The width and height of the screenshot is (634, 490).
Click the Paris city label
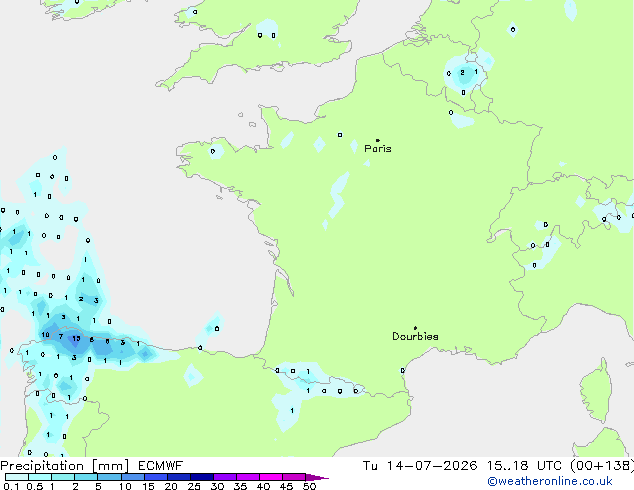(x=378, y=149)
